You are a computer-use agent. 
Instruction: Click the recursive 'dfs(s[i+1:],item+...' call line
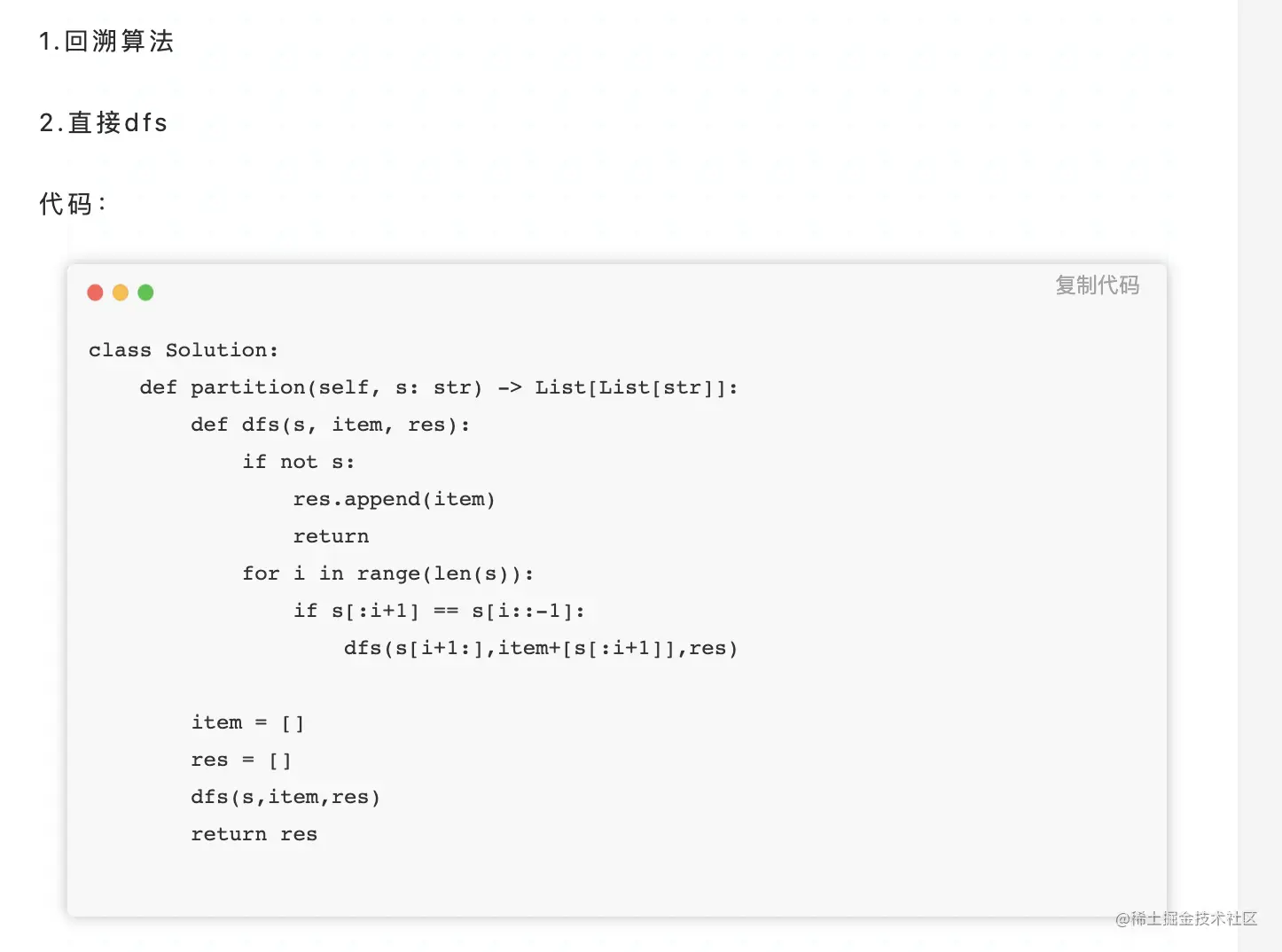(x=540, y=648)
